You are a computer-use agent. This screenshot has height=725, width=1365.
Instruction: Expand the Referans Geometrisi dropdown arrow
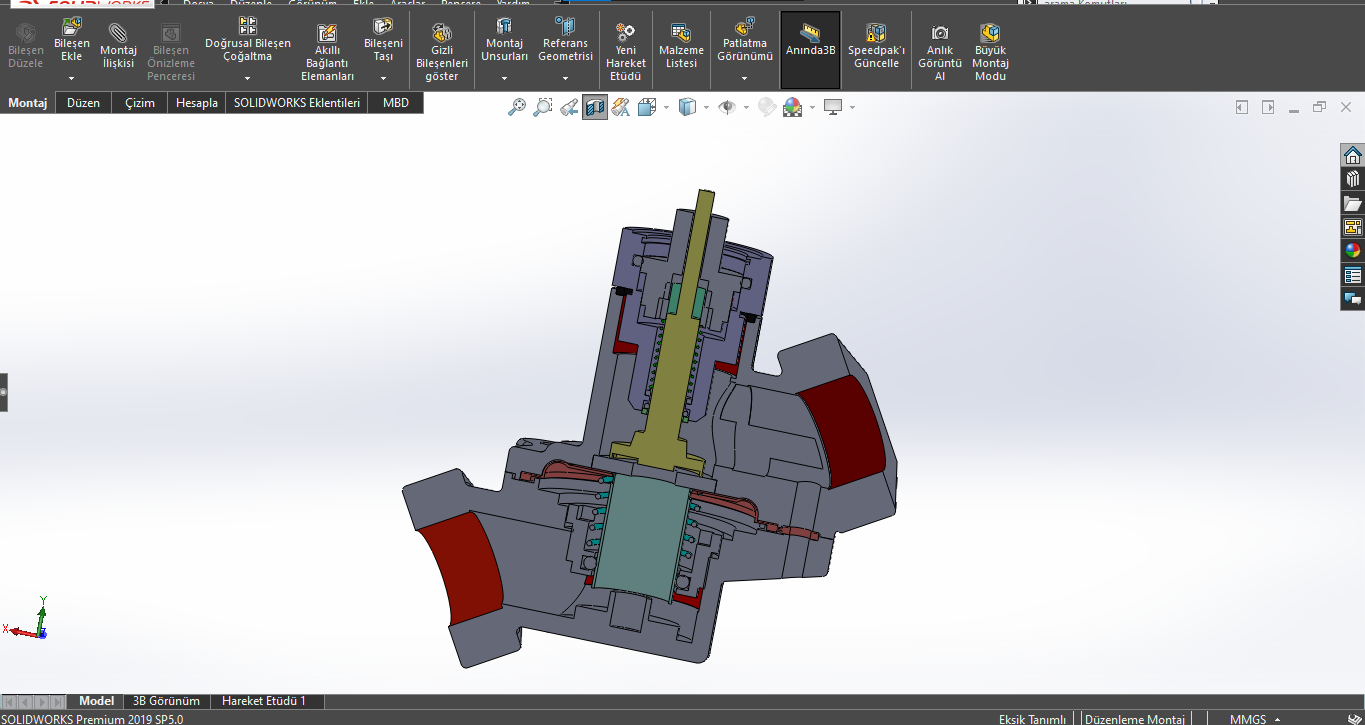tap(565, 78)
